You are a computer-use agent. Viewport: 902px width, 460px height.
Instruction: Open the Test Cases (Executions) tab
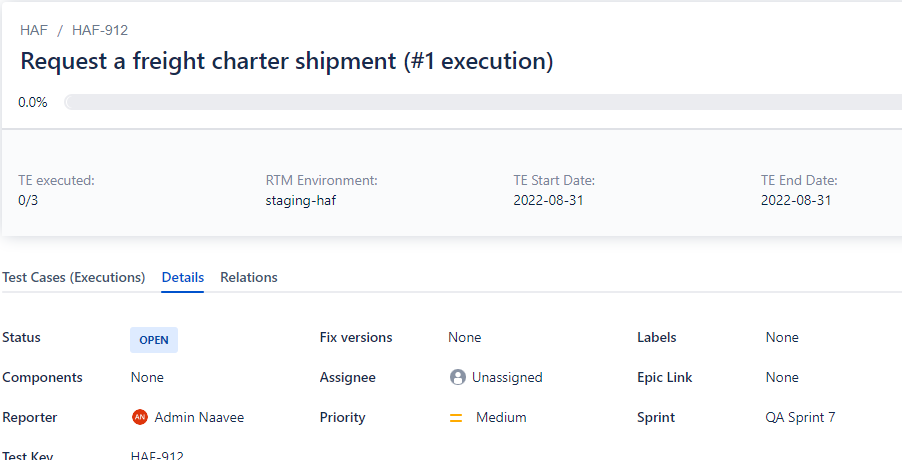coord(74,277)
